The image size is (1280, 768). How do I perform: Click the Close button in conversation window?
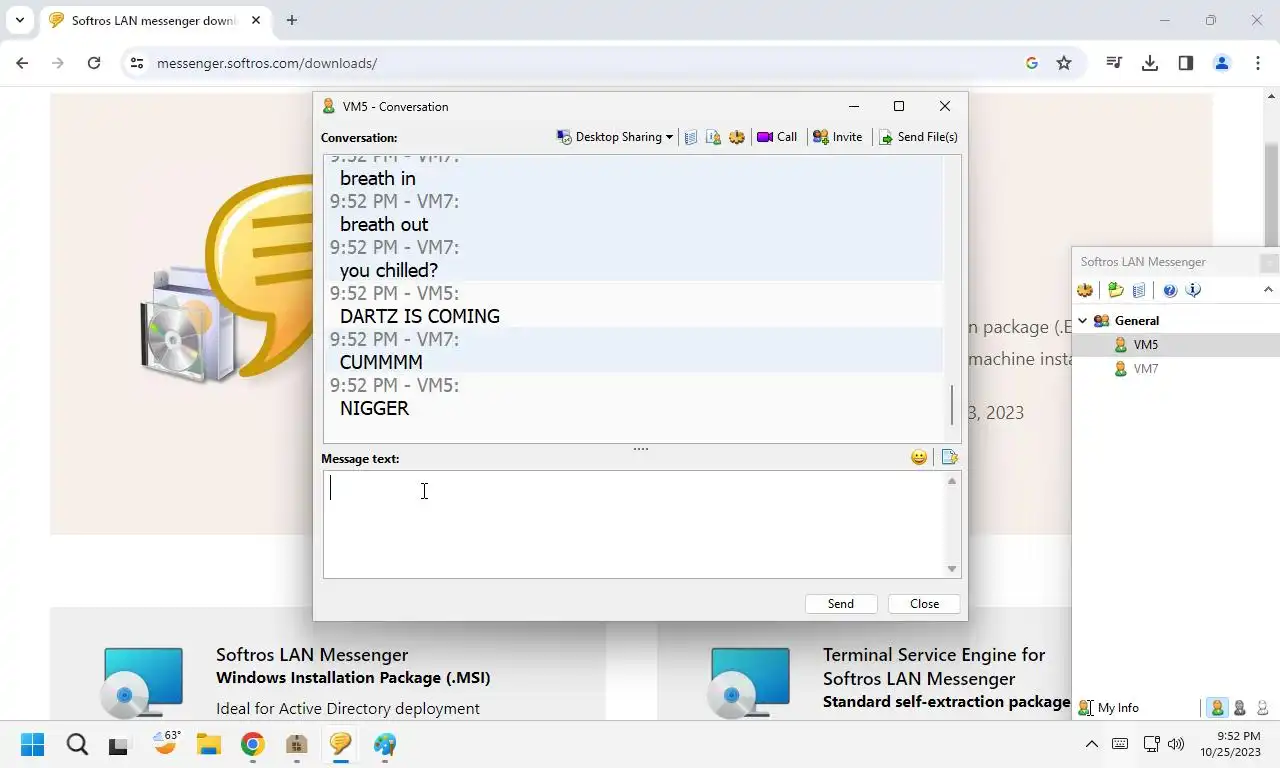tap(925, 604)
